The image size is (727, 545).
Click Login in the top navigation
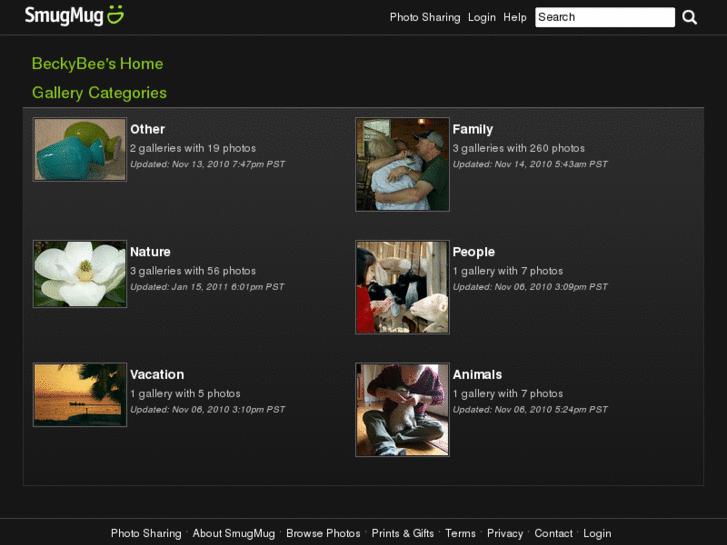click(x=482, y=17)
